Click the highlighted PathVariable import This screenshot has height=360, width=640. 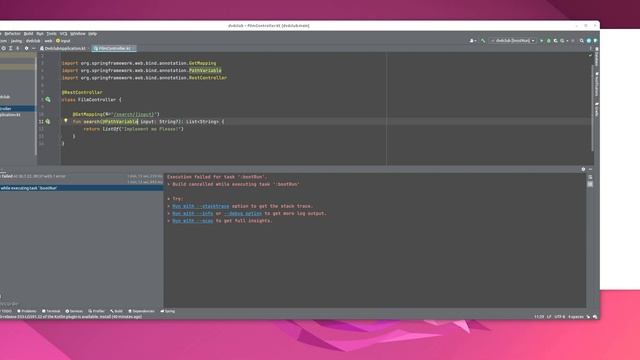pos(205,71)
